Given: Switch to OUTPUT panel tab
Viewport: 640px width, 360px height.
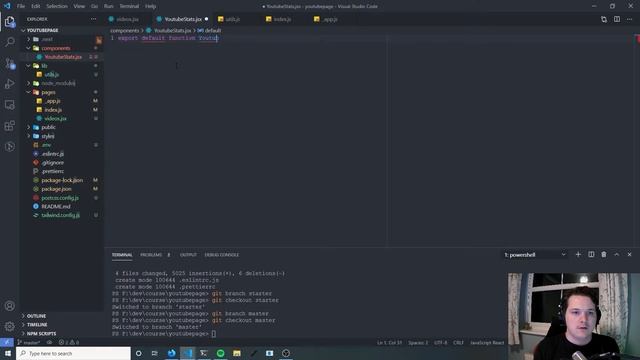Looking at the screenshot, I should pyautogui.click(x=188, y=255).
